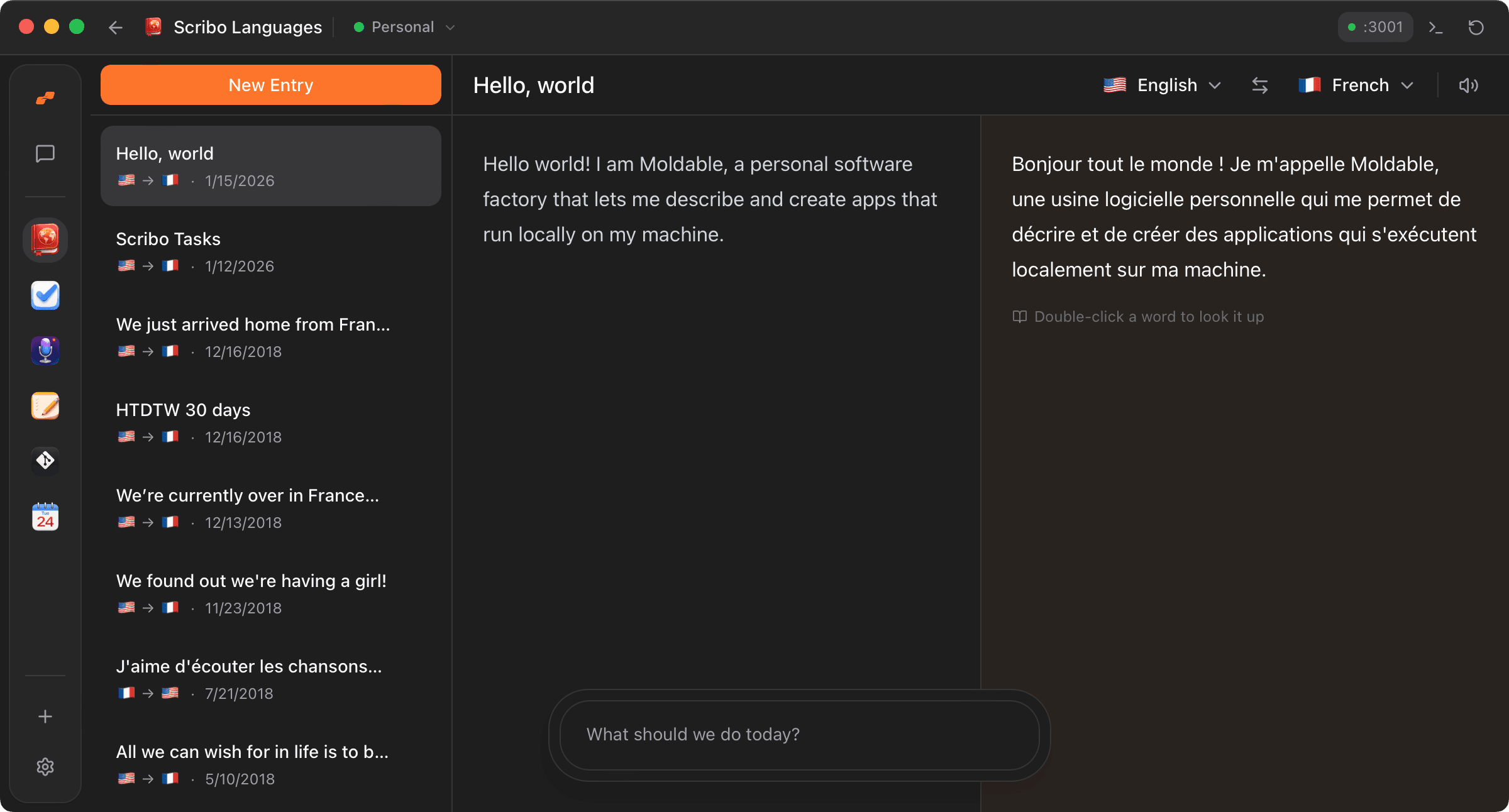
Task: Select the Scribo Tasks entry
Action: (x=270, y=251)
